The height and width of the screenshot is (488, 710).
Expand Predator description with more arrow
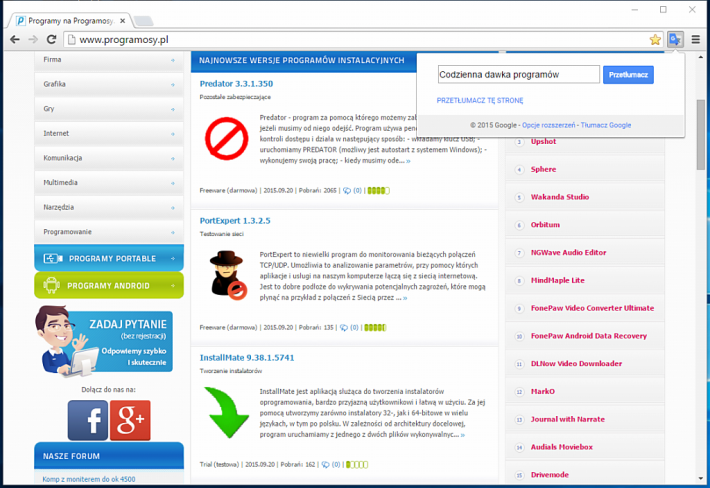[x=408, y=161]
